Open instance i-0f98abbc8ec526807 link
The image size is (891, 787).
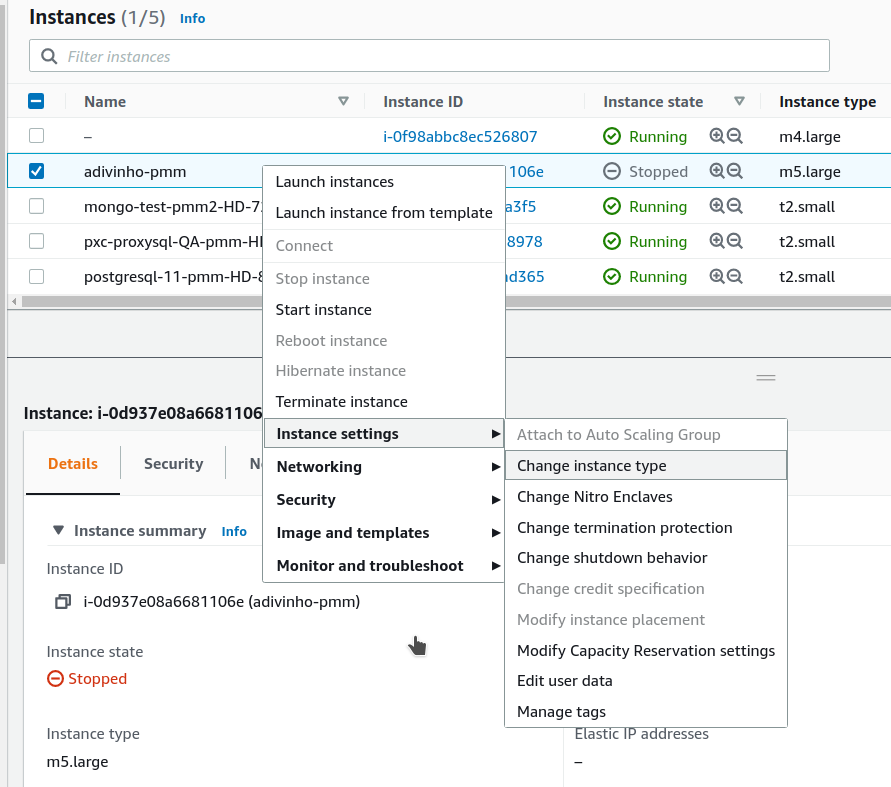pos(460,136)
